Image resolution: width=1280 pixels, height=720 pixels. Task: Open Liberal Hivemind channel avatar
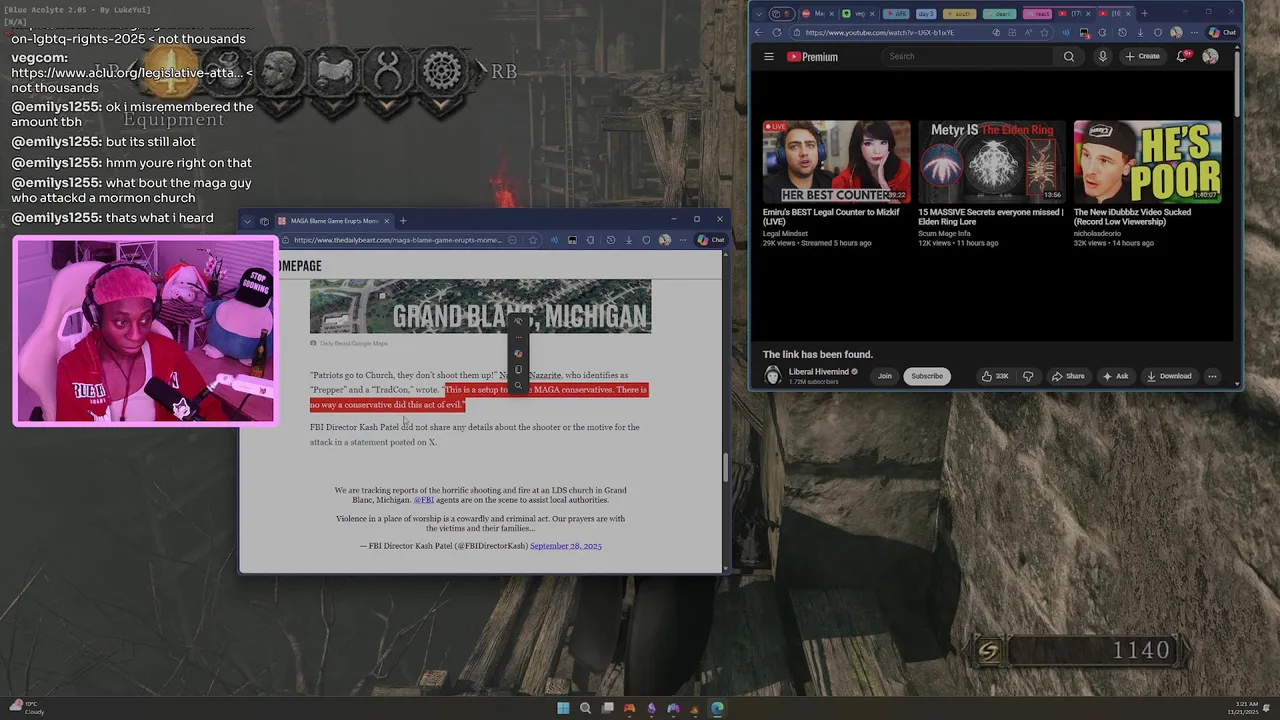coord(772,376)
